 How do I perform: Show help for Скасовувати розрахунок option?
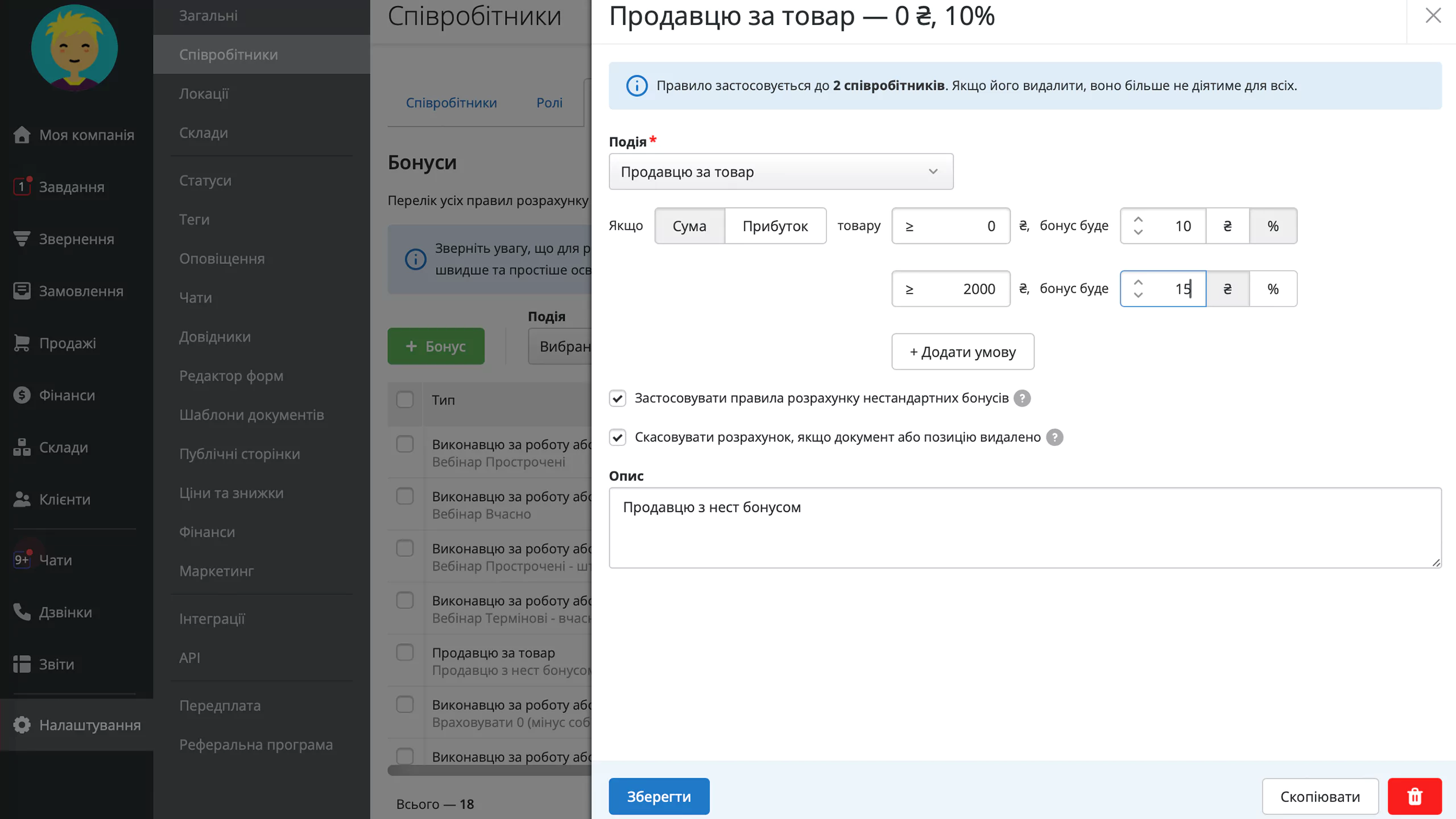click(1054, 437)
